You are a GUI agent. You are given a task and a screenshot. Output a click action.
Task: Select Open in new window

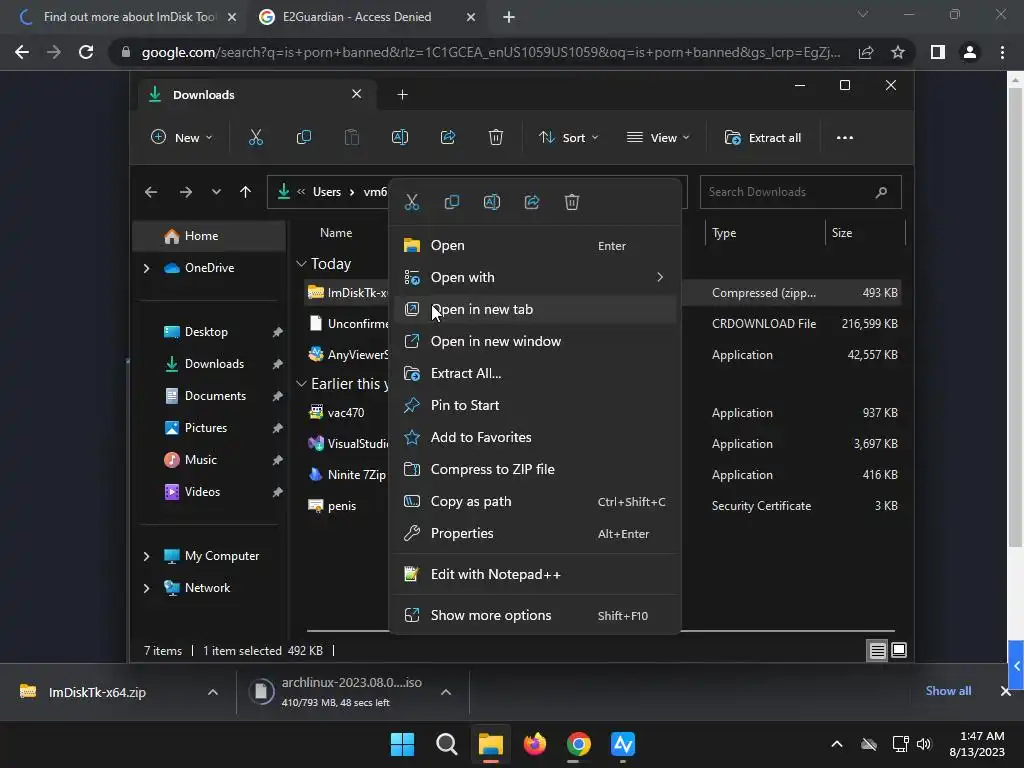tap(535, 342)
